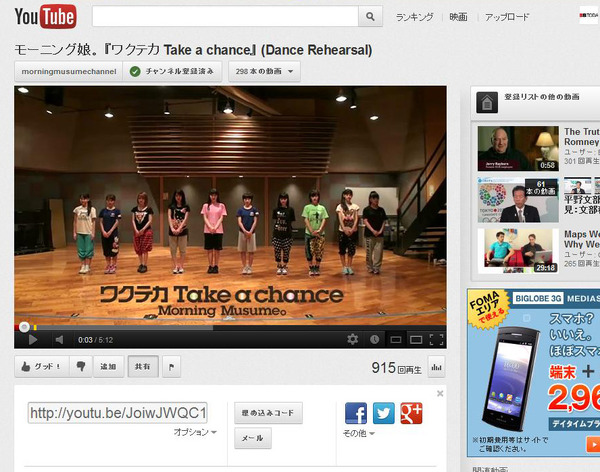Screen dimensions: 600x472
Task: Open The Truth Romney video title link
Action: point(582,137)
